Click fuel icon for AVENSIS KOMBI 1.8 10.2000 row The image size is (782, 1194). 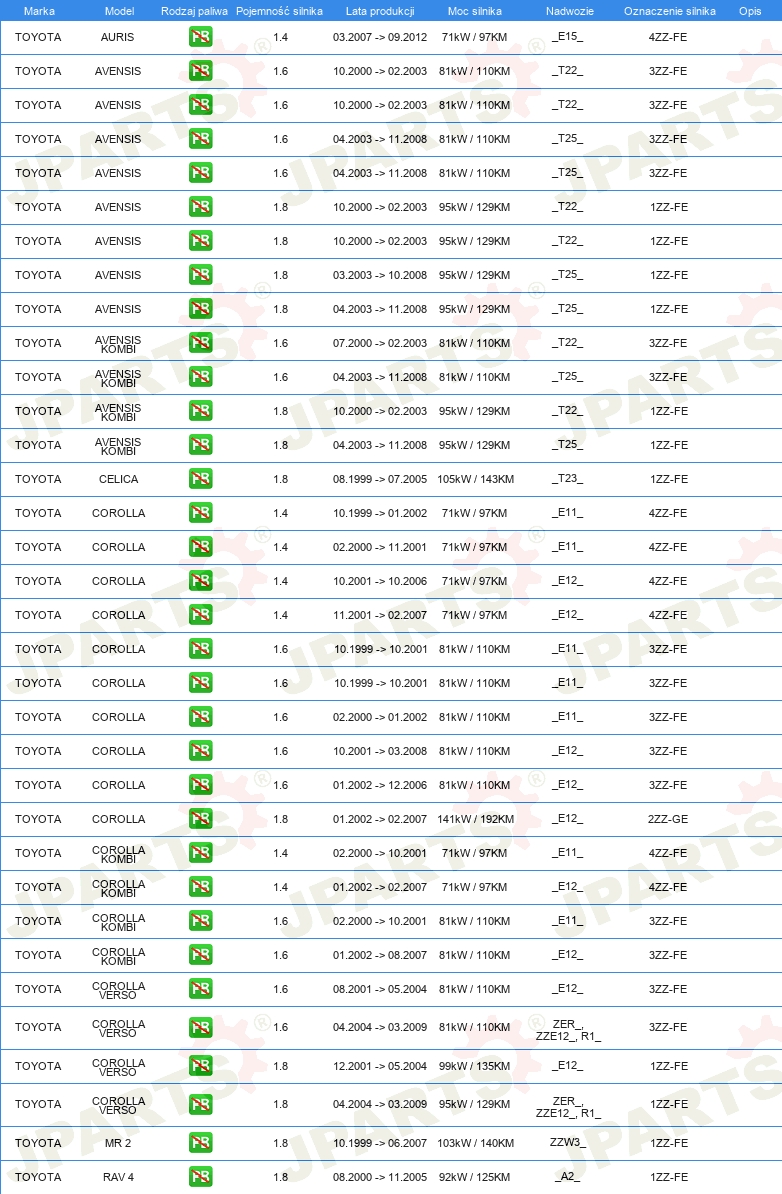[x=201, y=410]
